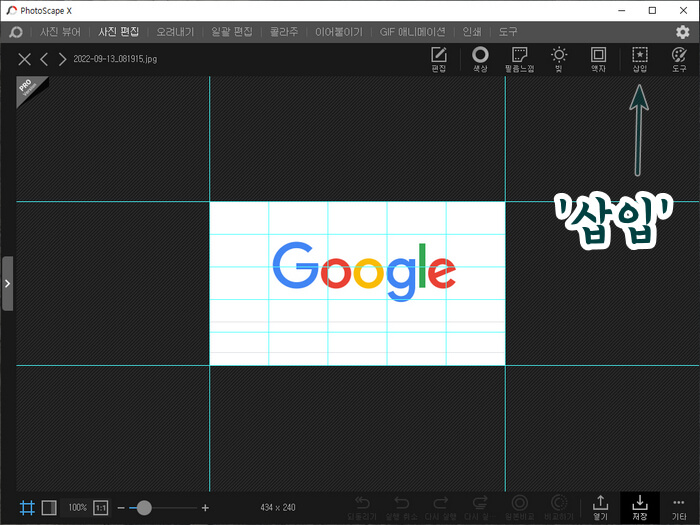The width and height of the screenshot is (700, 525).
Task: Open the GIF 애니메이션 tab
Action: (412, 32)
